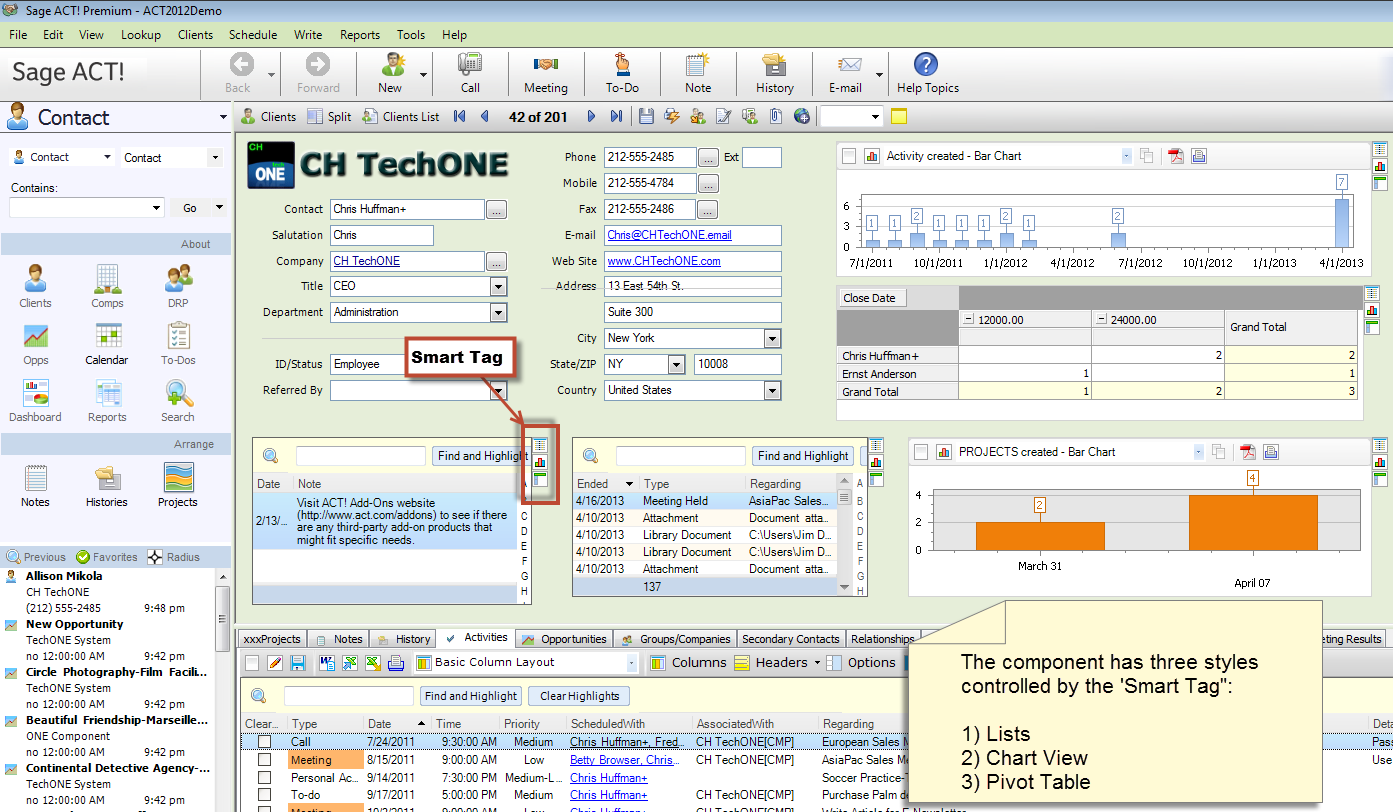The image size is (1393, 812).
Task: Click the Clear Highlights button
Action: [580, 696]
